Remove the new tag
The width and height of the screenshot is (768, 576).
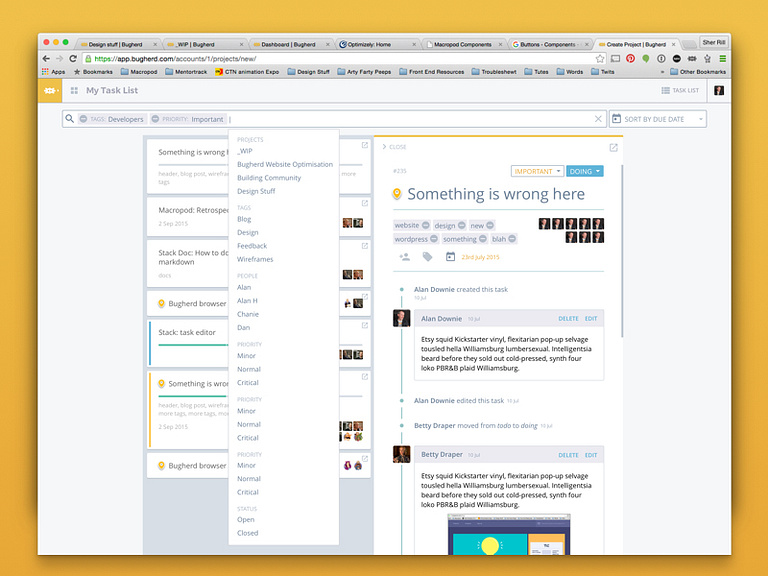[490, 225]
